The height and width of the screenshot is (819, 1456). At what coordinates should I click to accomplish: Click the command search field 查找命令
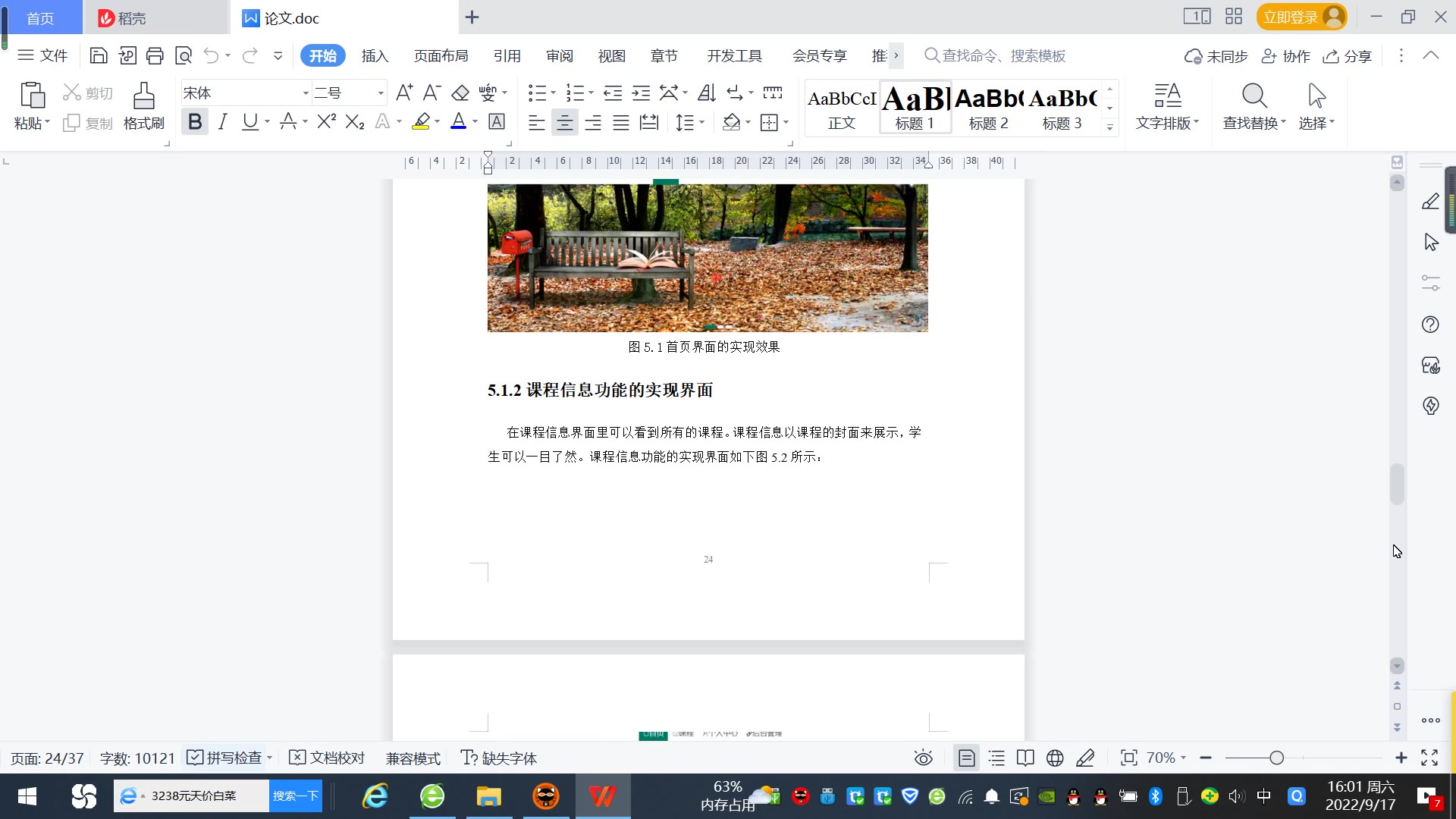pos(1003,55)
